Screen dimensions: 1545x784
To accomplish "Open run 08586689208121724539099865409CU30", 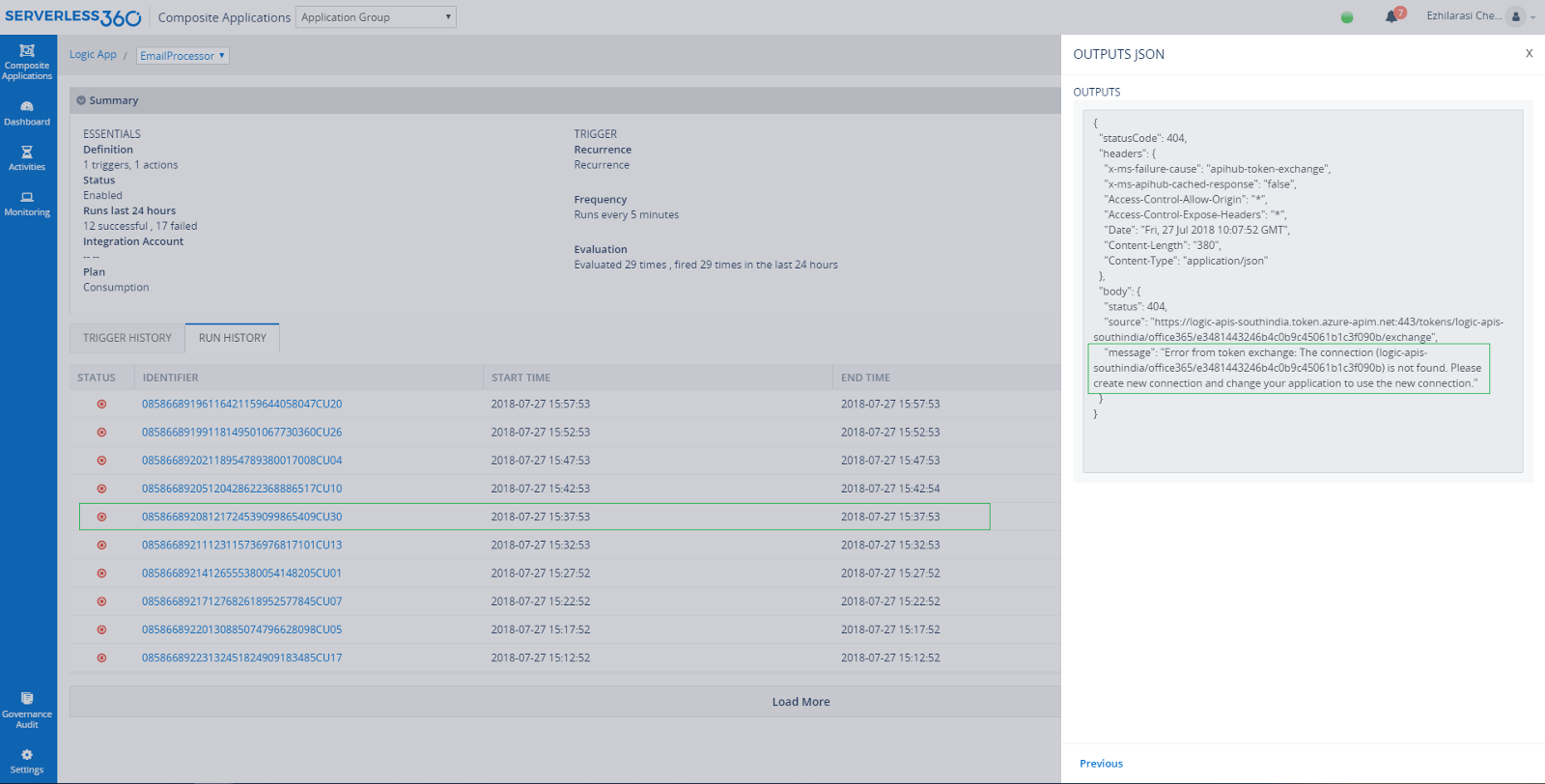I will (x=242, y=518).
